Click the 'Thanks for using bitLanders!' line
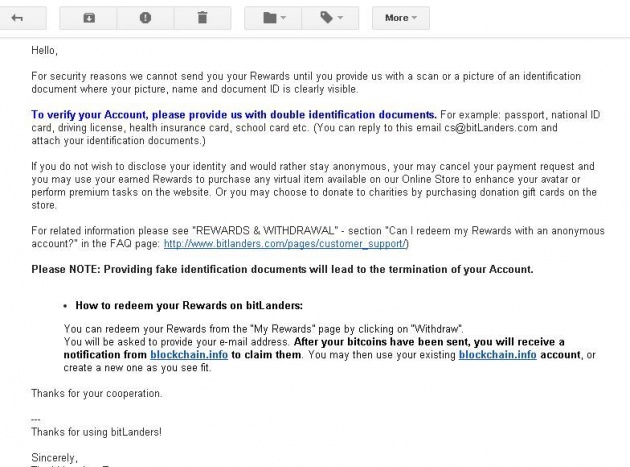 (96, 432)
